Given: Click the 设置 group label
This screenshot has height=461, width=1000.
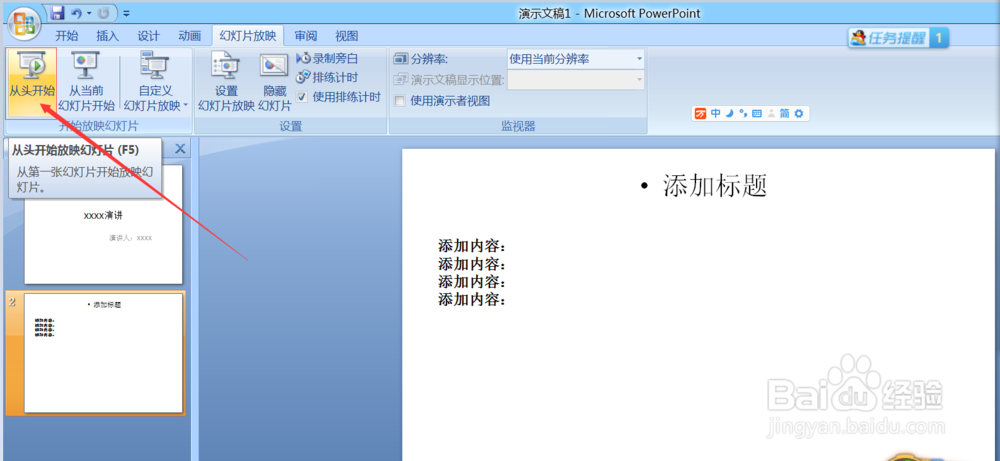Looking at the screenshot, I should tap(290, 126).
